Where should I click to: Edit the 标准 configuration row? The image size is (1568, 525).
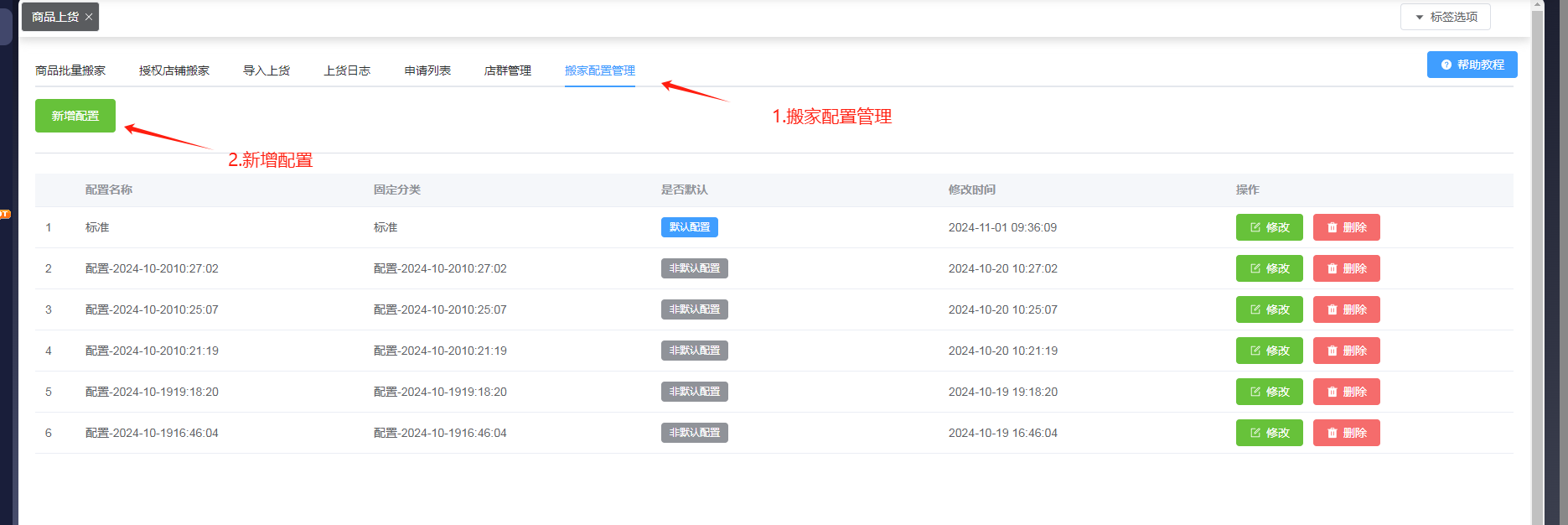point(1269,227)
